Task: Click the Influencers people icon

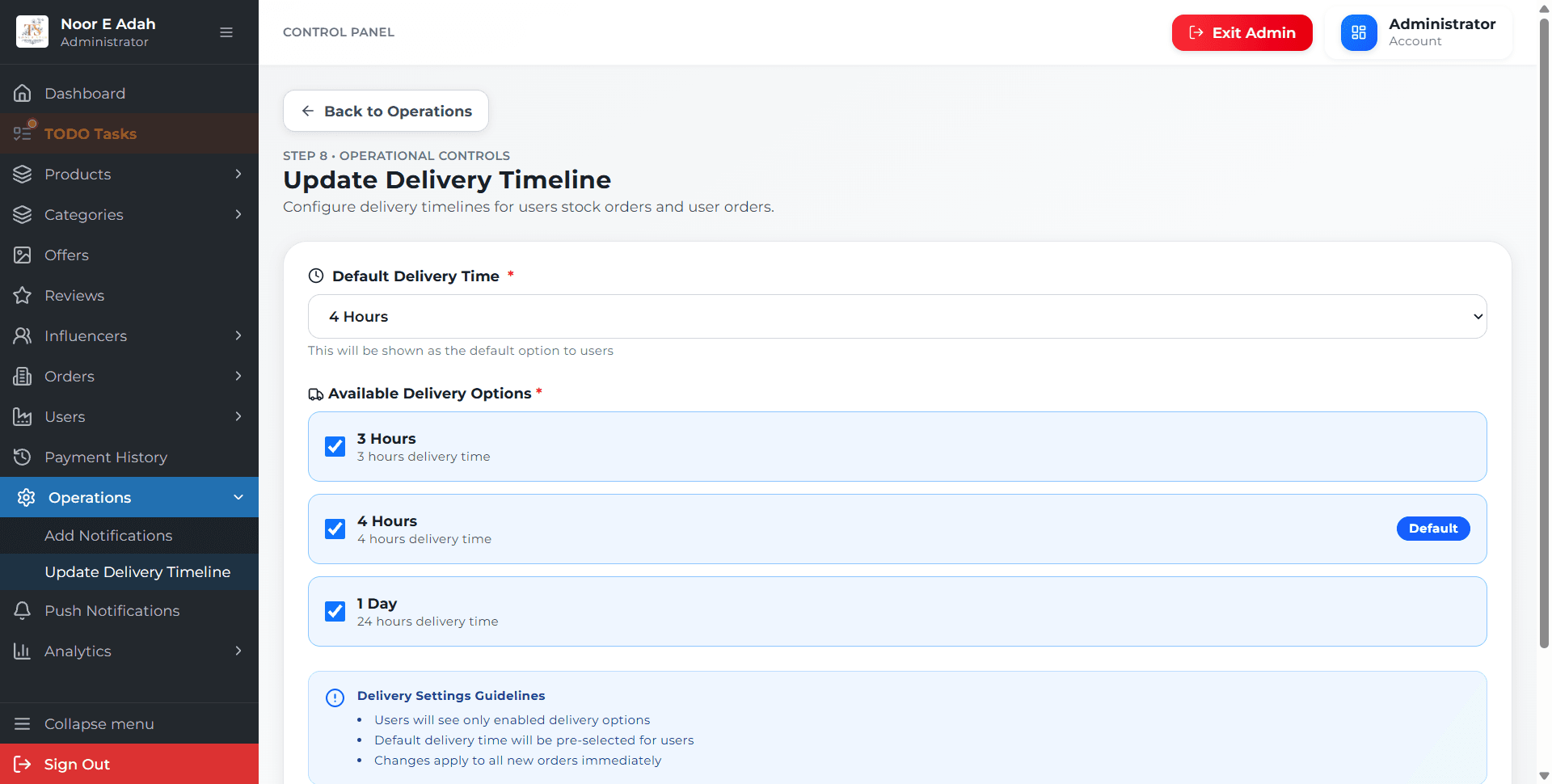Action: coord(23,335)
